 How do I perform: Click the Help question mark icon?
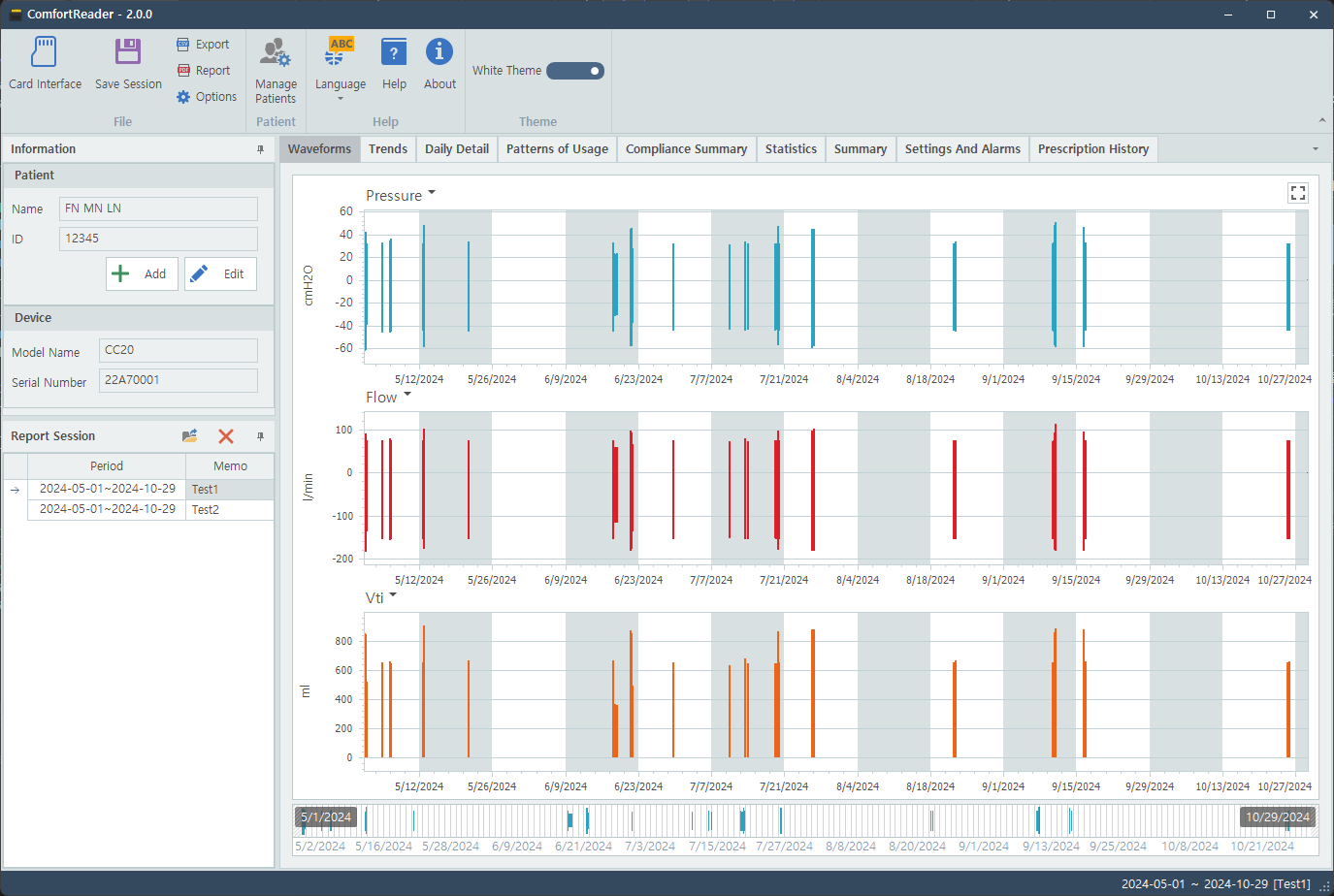pyautogui.click(x=394, y=52)
